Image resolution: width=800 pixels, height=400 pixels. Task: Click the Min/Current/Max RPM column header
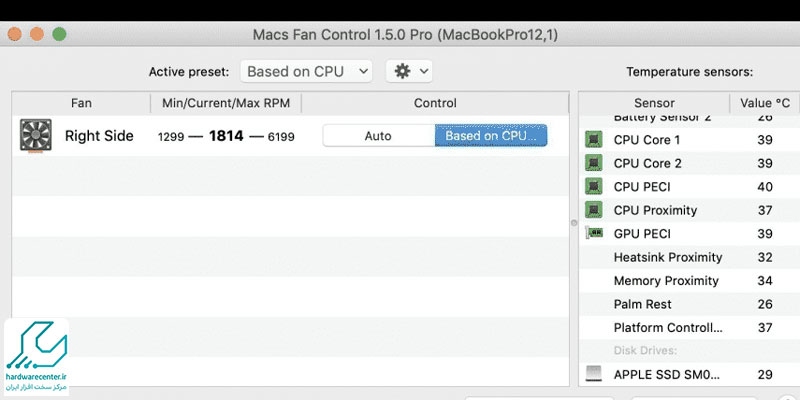click(226, 103)
